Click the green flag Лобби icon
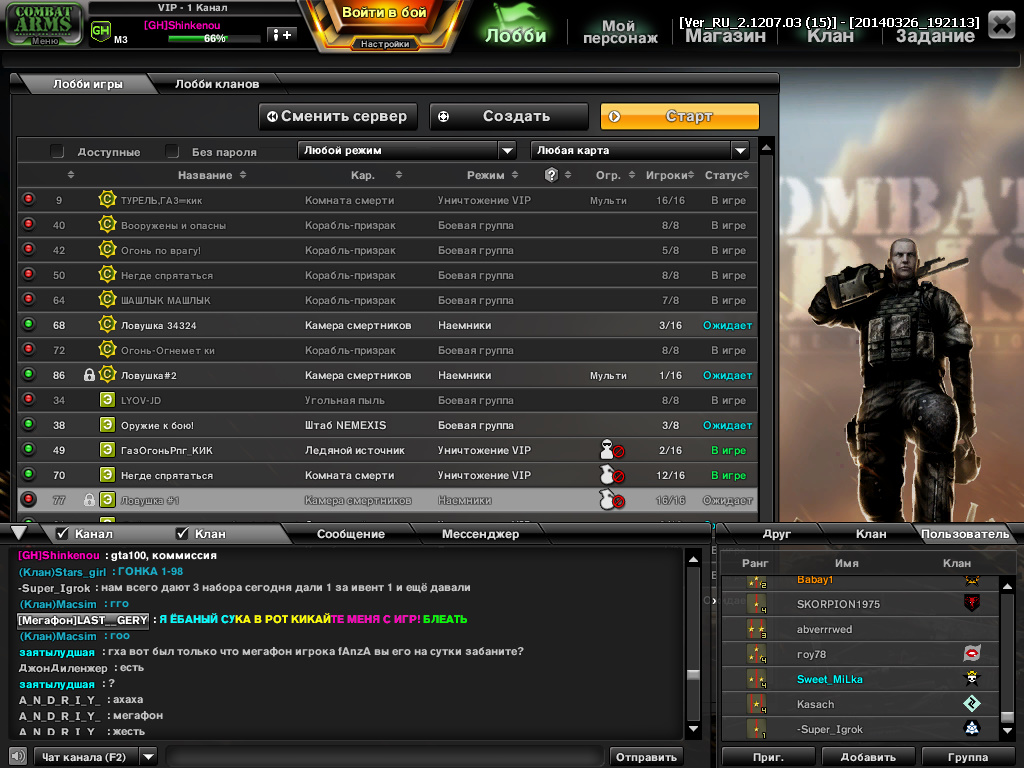The height and width of the screenshot is (768, 1024). 515,24
